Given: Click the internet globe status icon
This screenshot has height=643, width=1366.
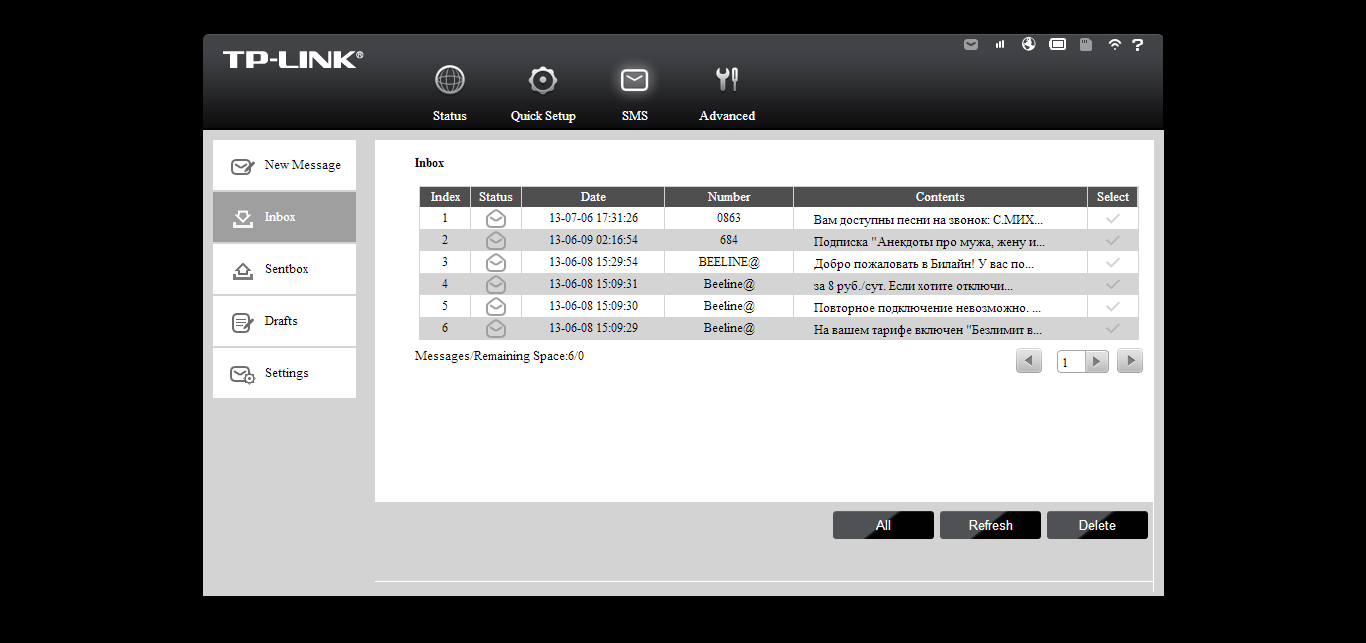Looking at the screenshot, I should (1029, 45).
